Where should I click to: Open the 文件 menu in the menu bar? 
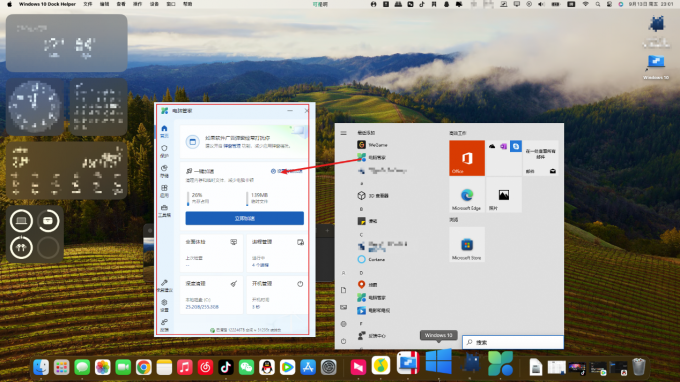pos(88,4)
